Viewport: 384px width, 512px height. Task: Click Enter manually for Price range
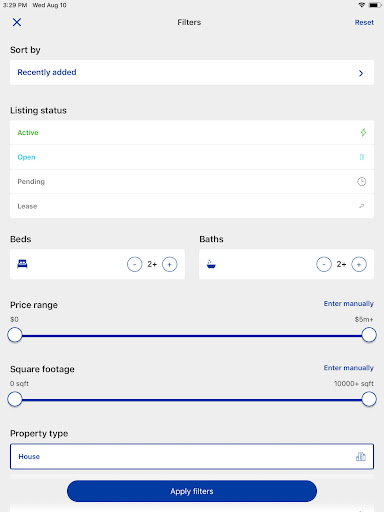pos(349,304)
